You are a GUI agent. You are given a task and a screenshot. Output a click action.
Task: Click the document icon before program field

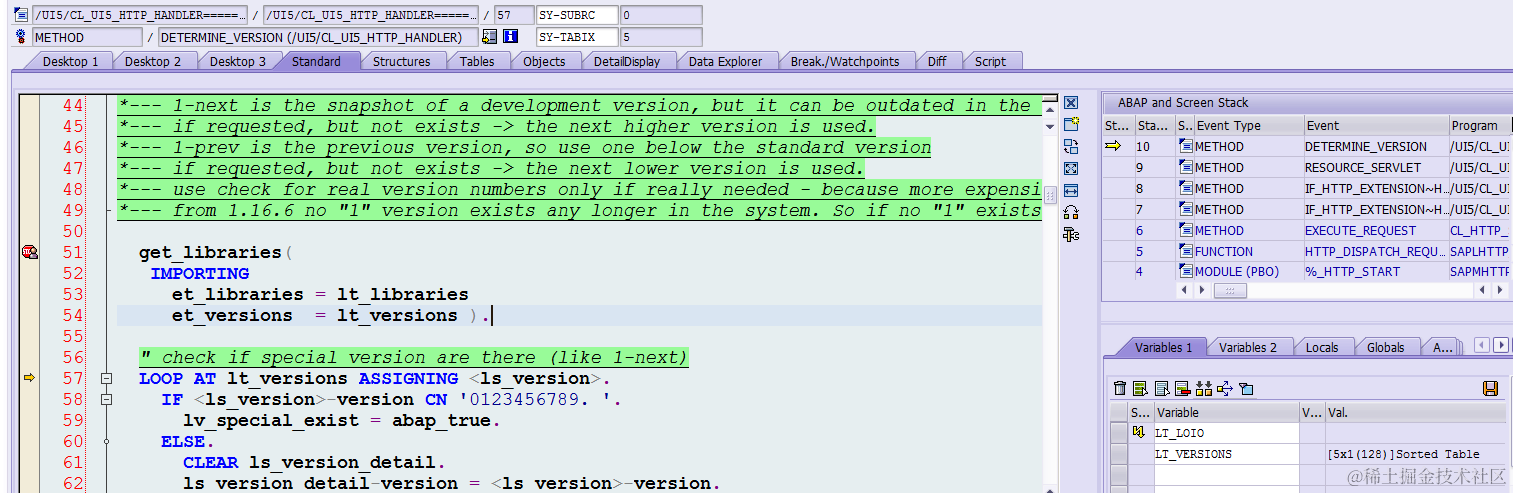click(22, 15)
